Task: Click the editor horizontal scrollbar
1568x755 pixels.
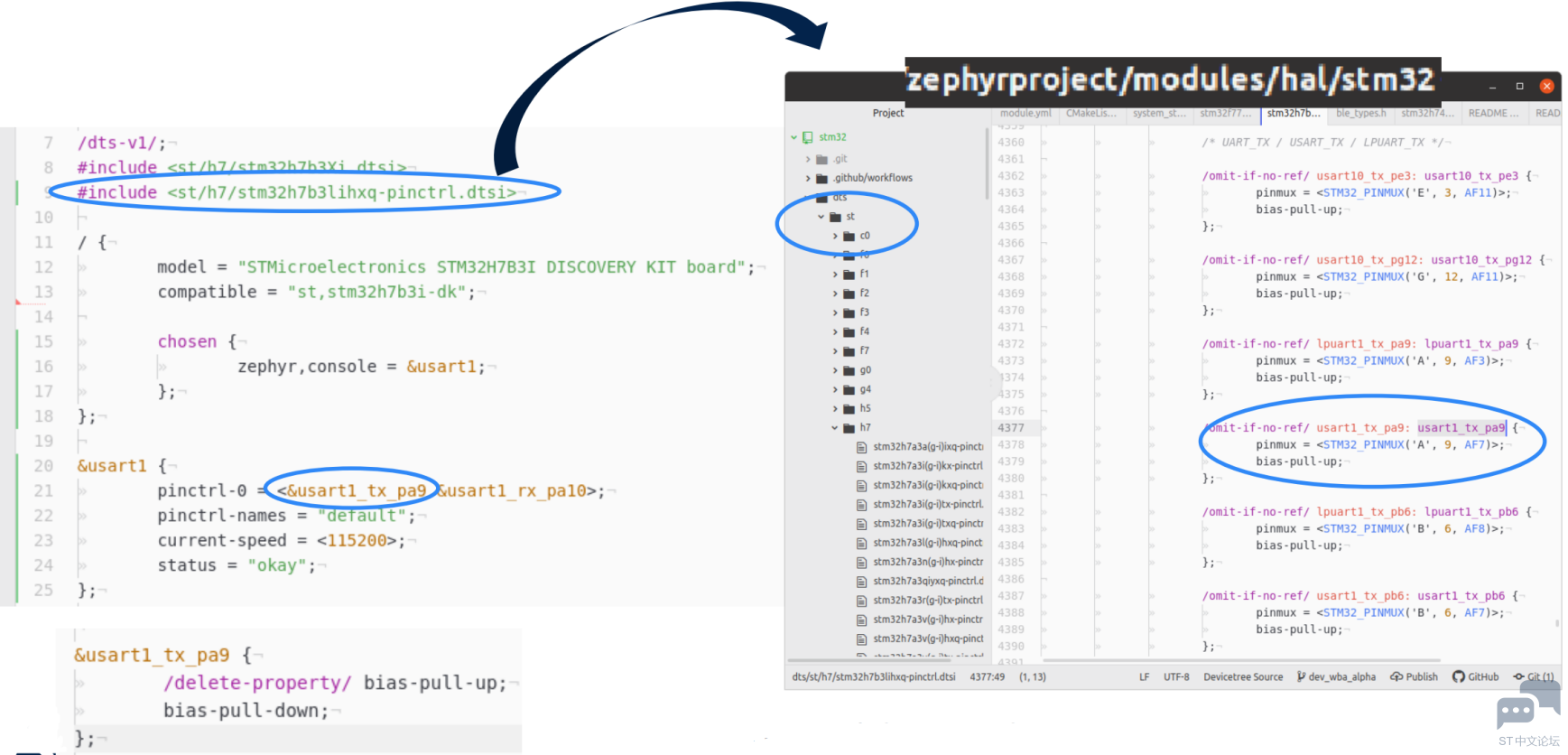Action: point(1242,660)
